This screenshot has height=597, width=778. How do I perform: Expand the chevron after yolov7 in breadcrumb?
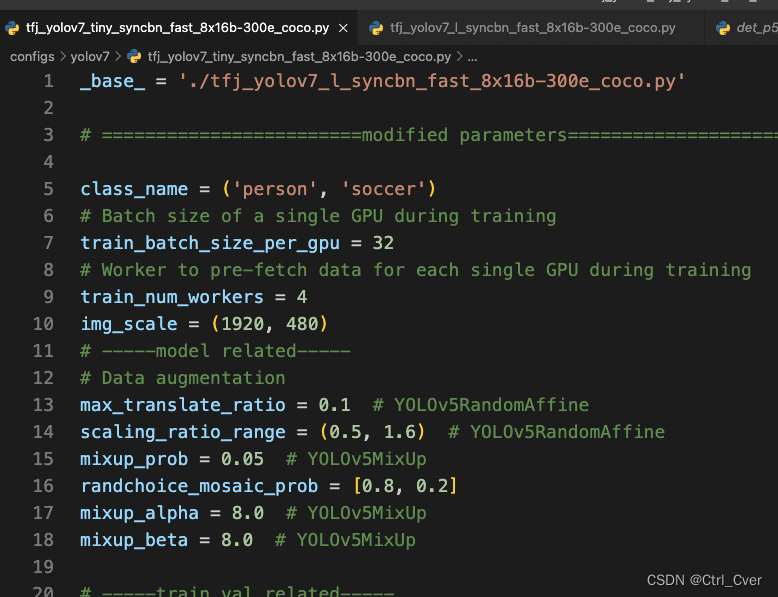point(118,57)
